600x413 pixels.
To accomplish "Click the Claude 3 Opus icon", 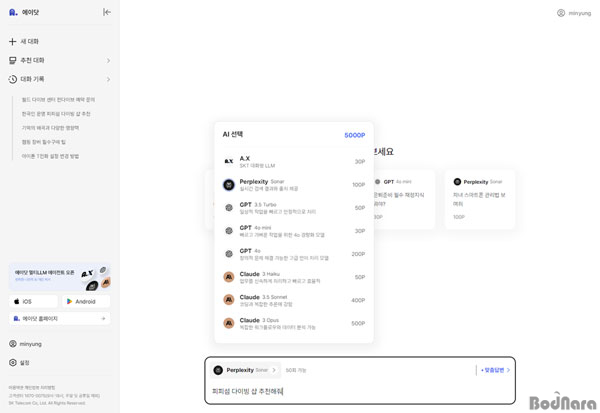I will [229, 323].
